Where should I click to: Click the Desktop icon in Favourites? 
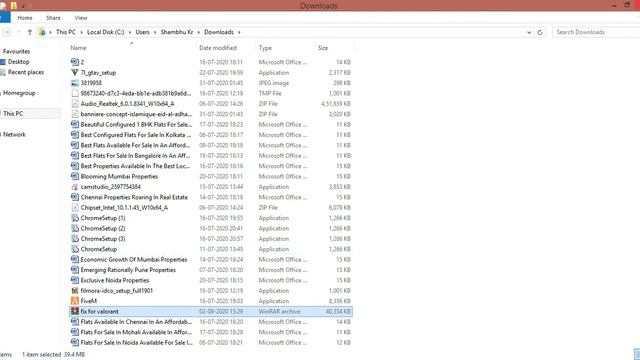click(x=3, y=62)
